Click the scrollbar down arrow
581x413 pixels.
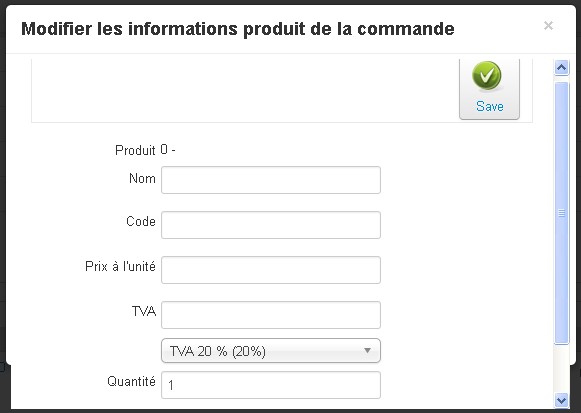click(x=561, y=400)
